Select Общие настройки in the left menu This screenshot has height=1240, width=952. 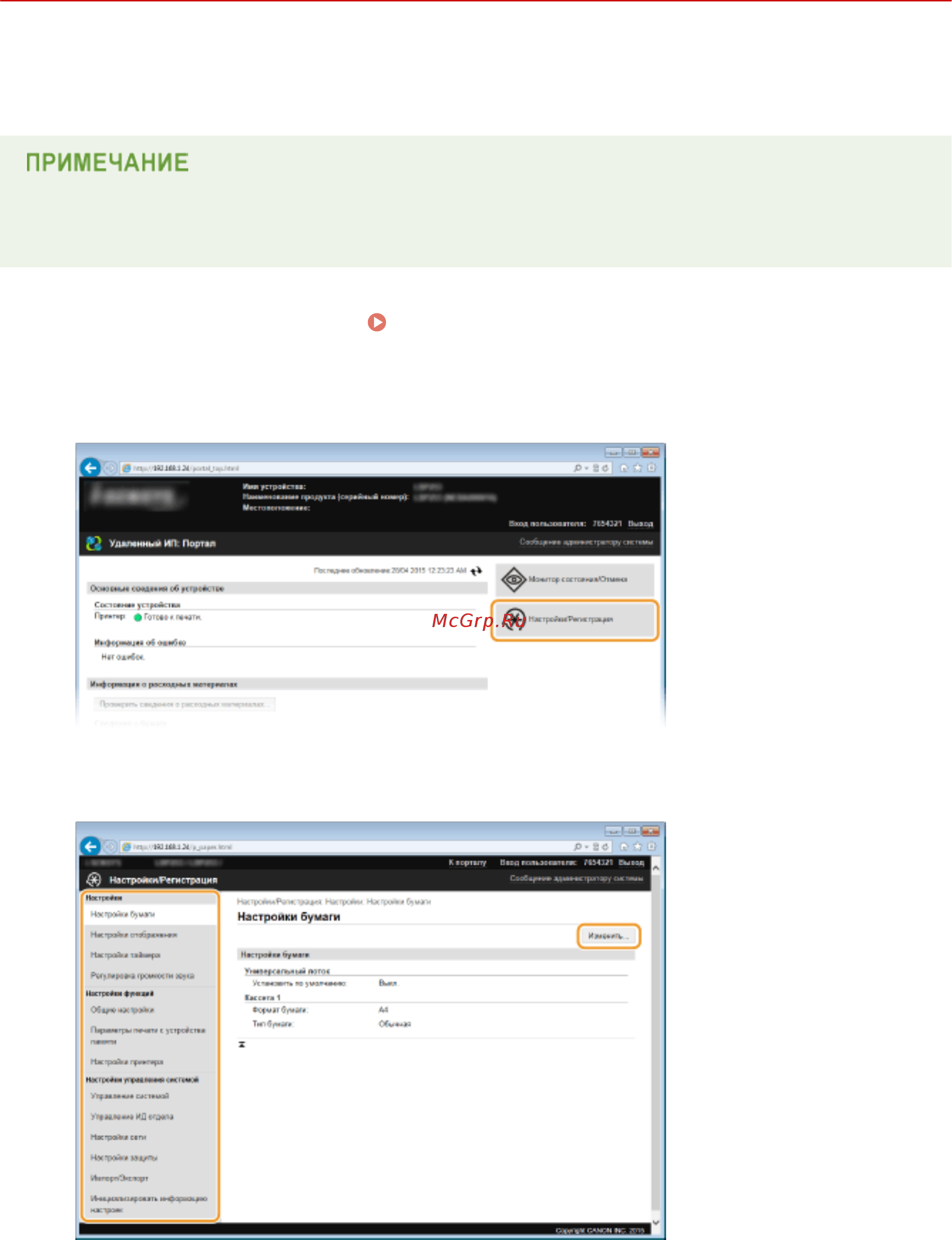click(150, 1010)
